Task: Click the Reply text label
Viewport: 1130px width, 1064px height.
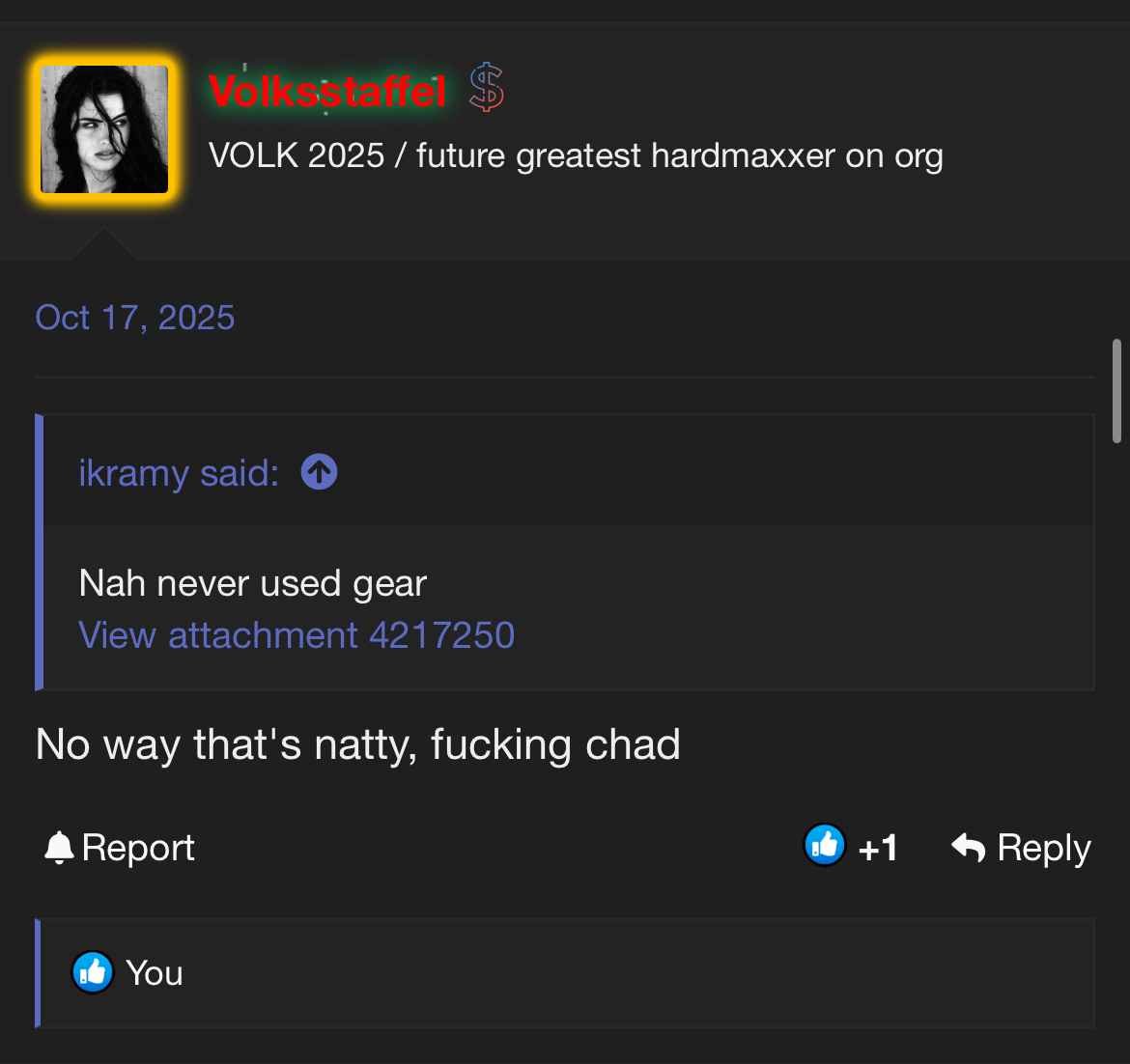Action: click(1043, 848)
